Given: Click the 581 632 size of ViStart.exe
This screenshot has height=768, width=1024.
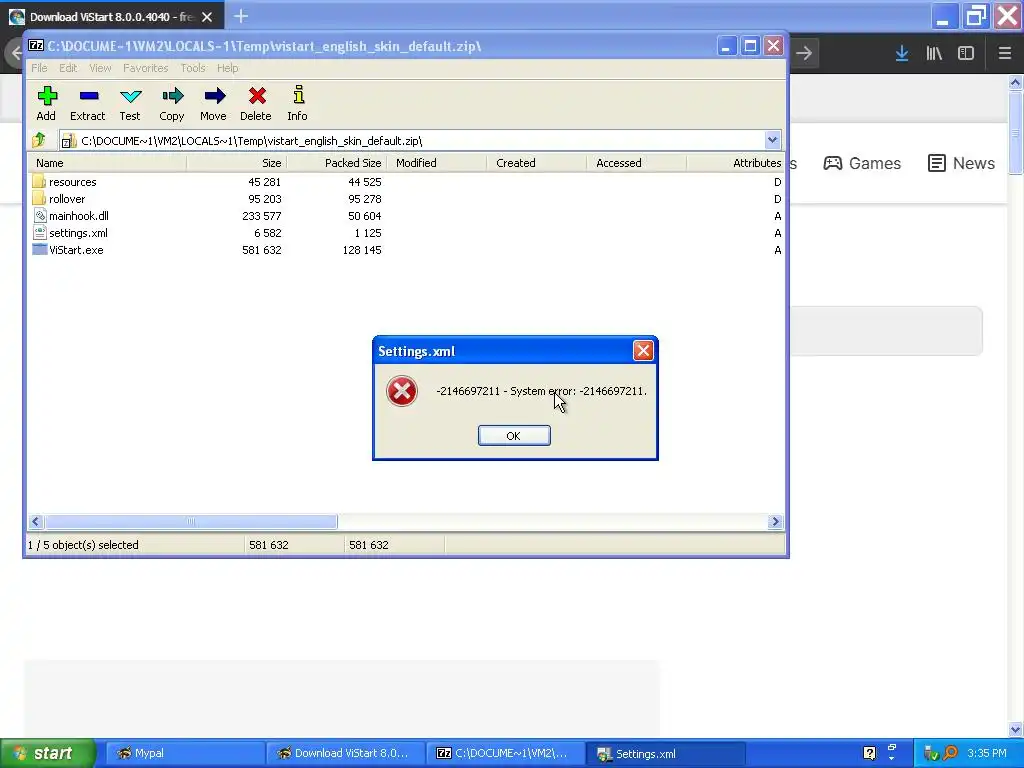Looking at the screenshot, I should point(262,249).
